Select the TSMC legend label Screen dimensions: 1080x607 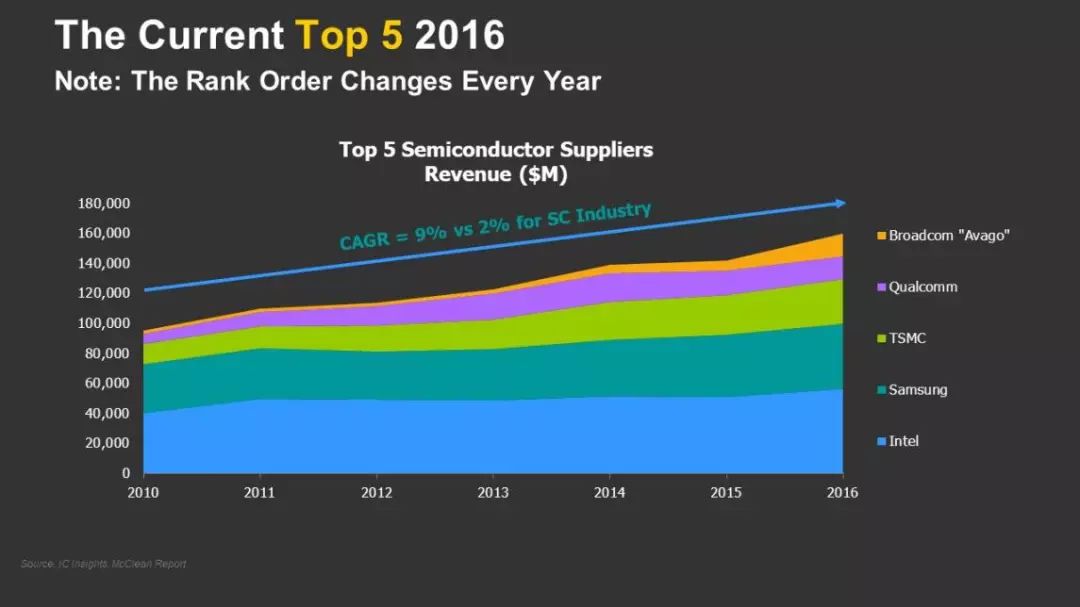[907, 338]
